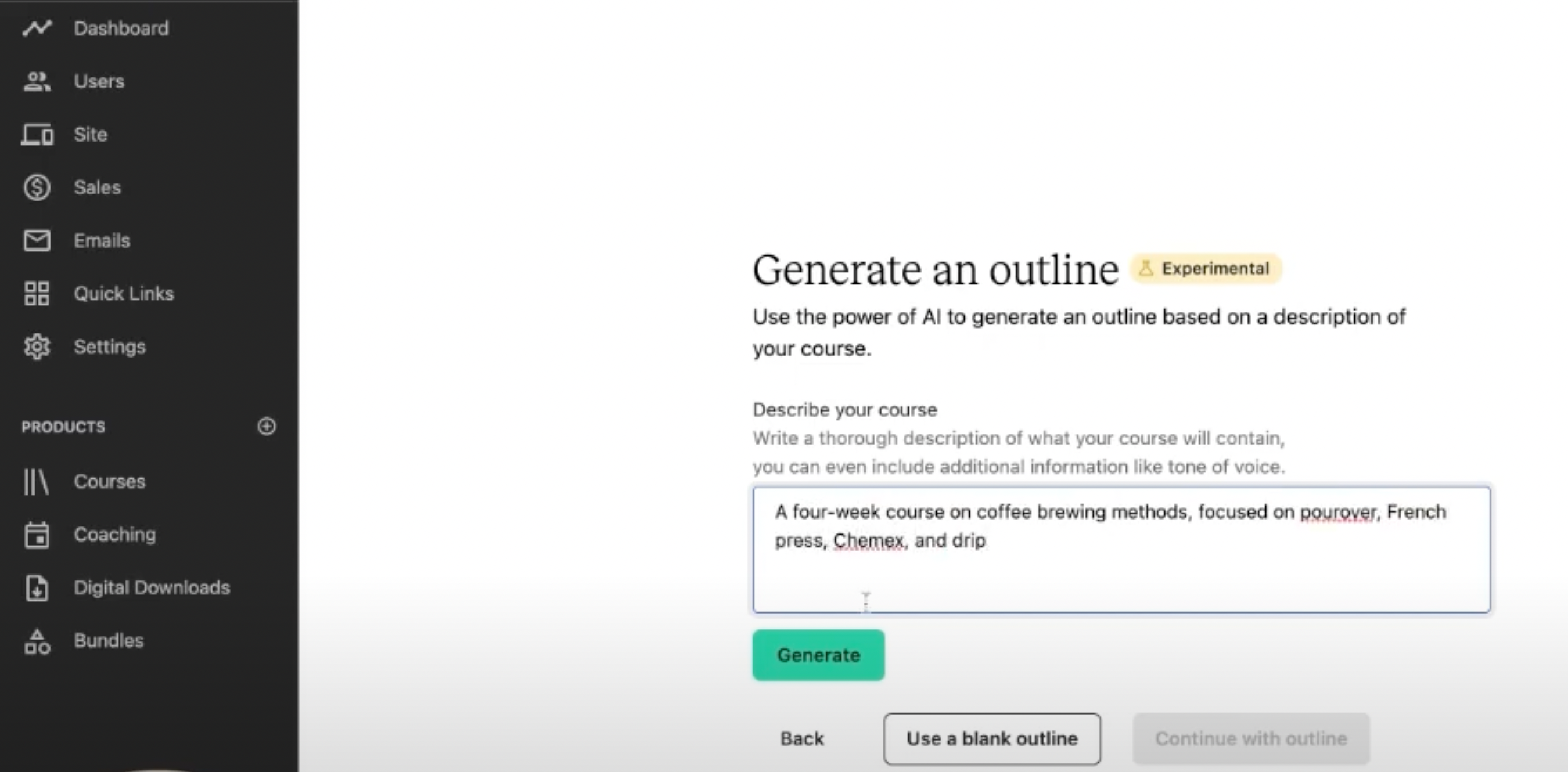Click the Coaching item under Products
The image size is (1568, 772).
pyautogui.click(x=113, y=534)
